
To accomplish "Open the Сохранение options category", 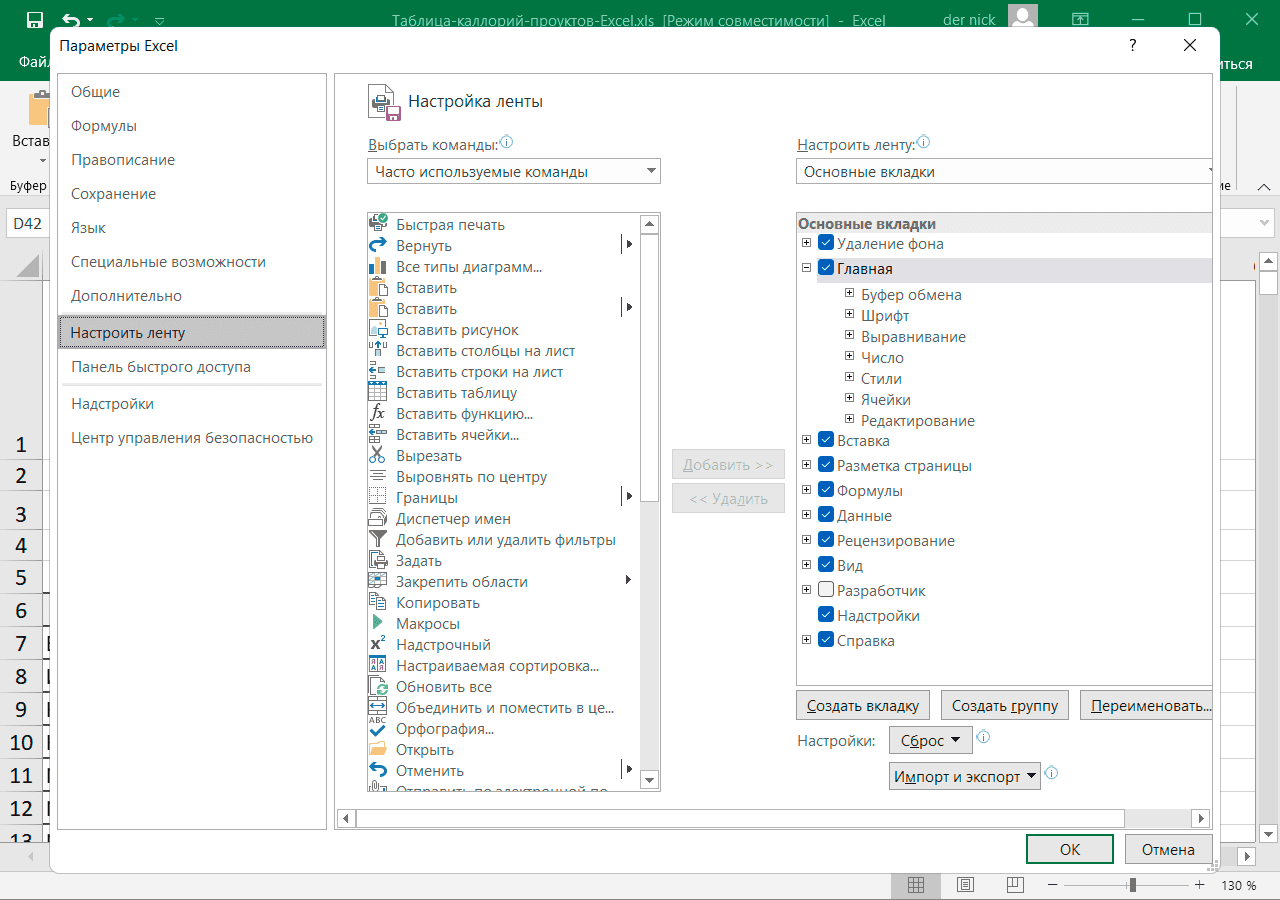I will click(191, 194).
